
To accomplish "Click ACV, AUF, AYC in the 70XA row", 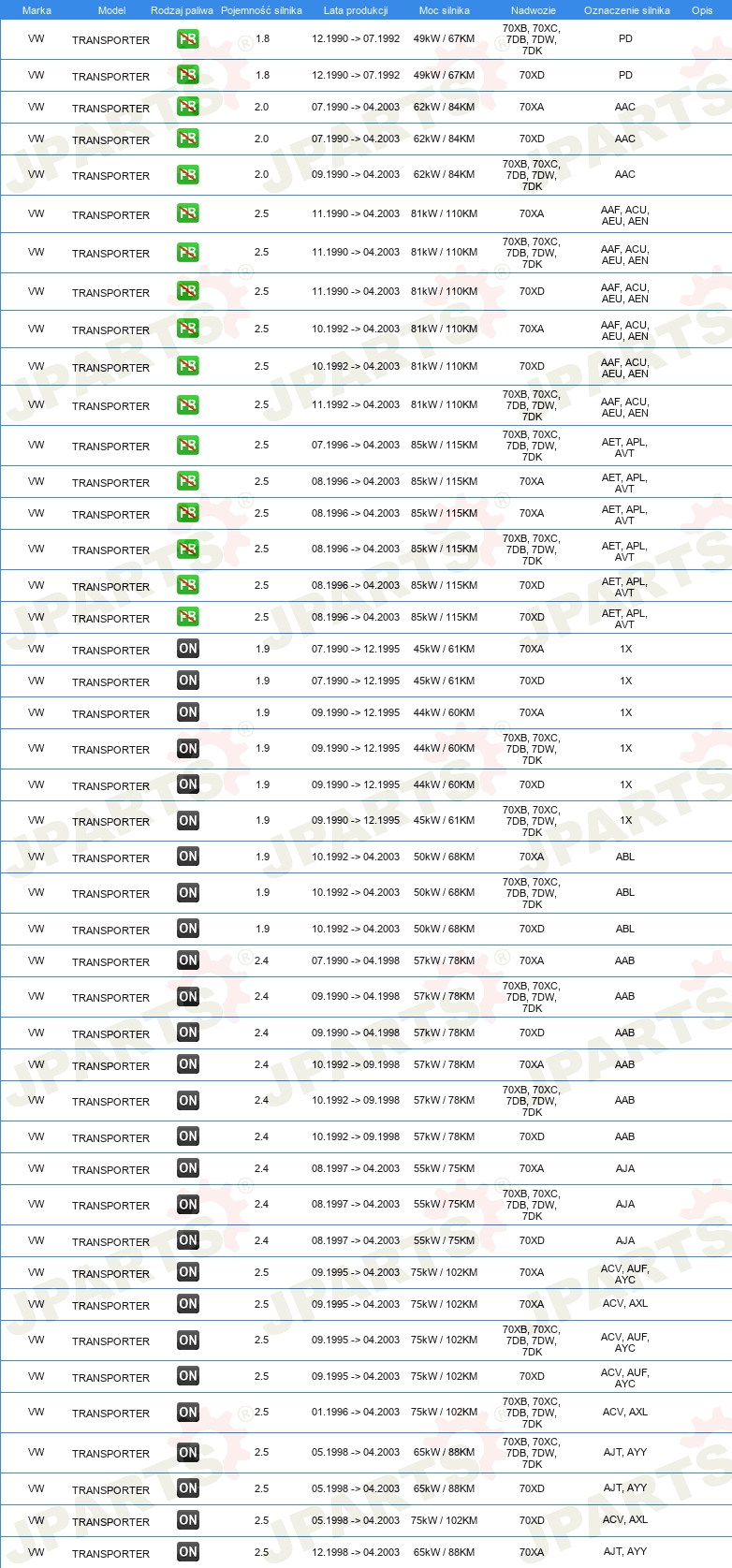I will coord(625,1274).
